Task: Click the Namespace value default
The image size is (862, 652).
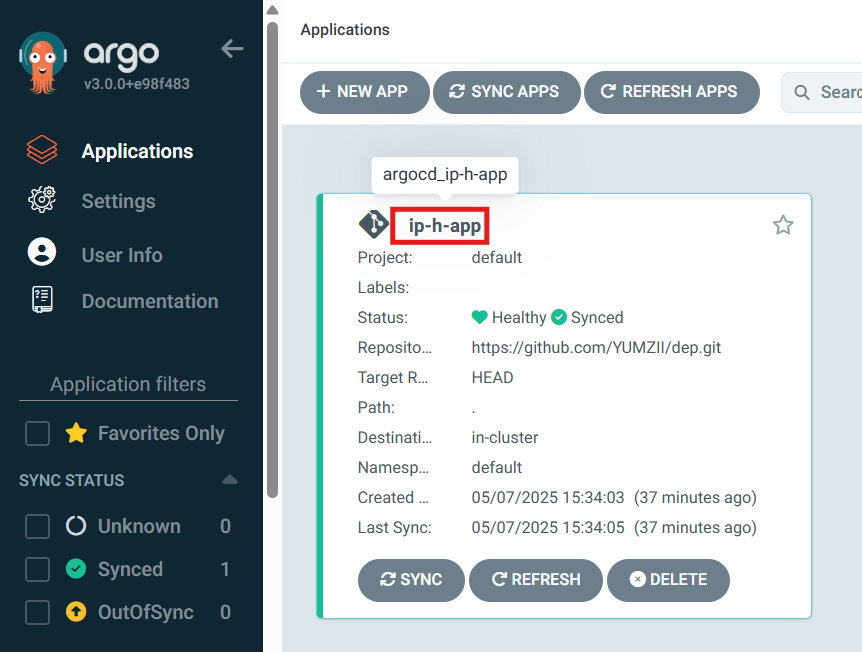Action: [x=496, y=467]
